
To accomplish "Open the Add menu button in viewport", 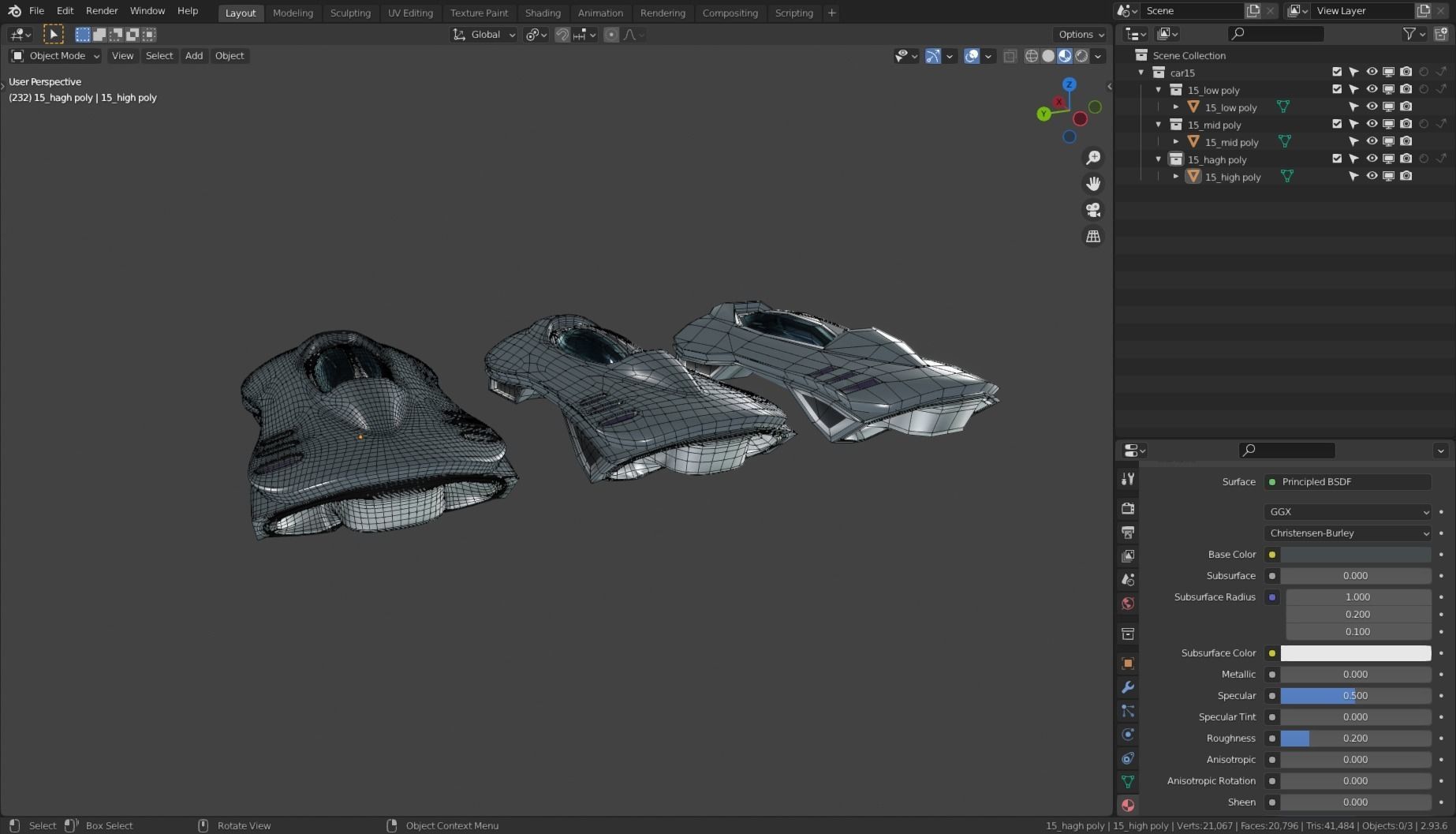I will click(x=194, y=56).
